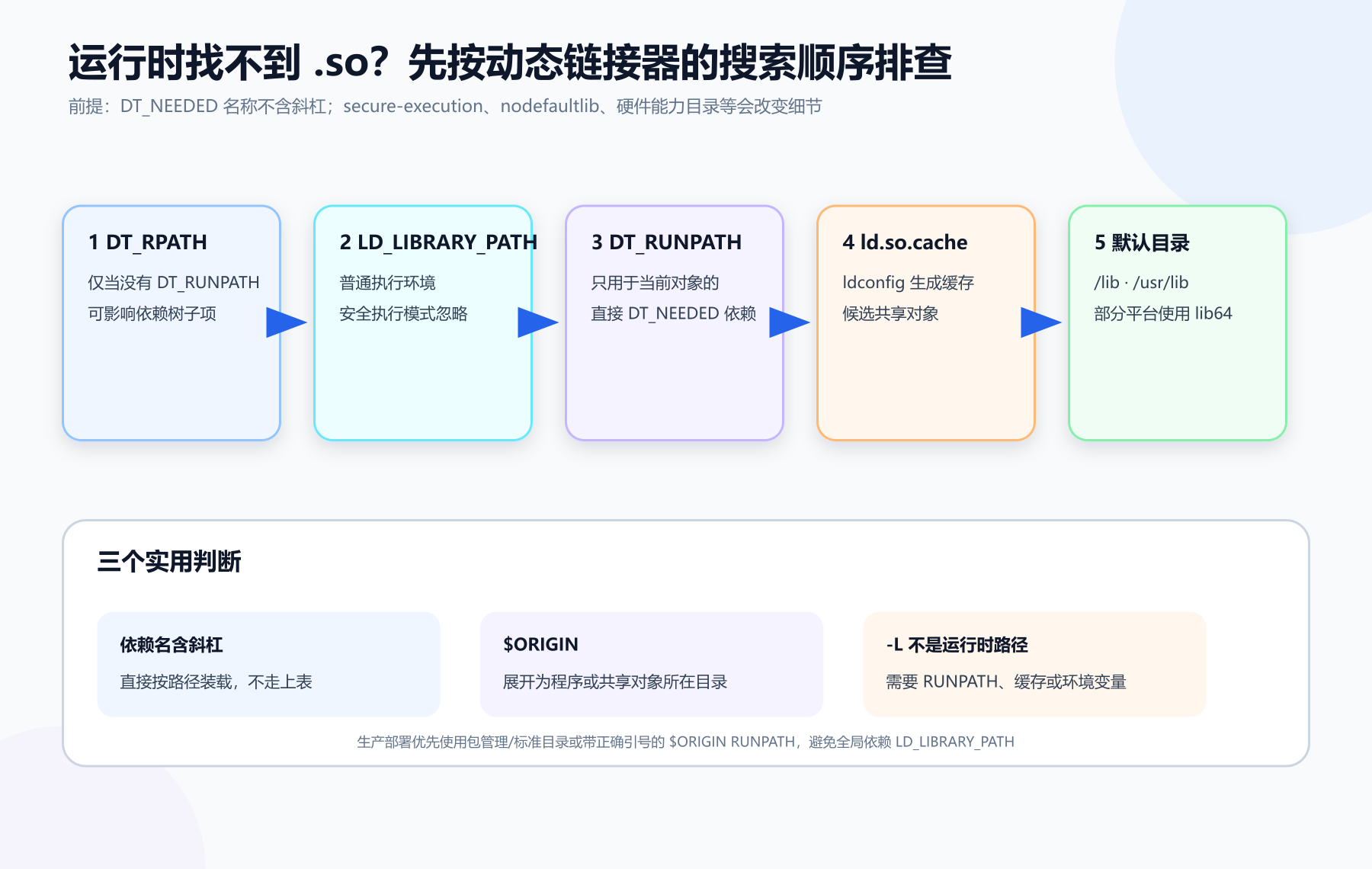Click the text '直接按路径装载，不走上表'
The height and width of the screenshot is (869, 1372).
coord(216,682)
